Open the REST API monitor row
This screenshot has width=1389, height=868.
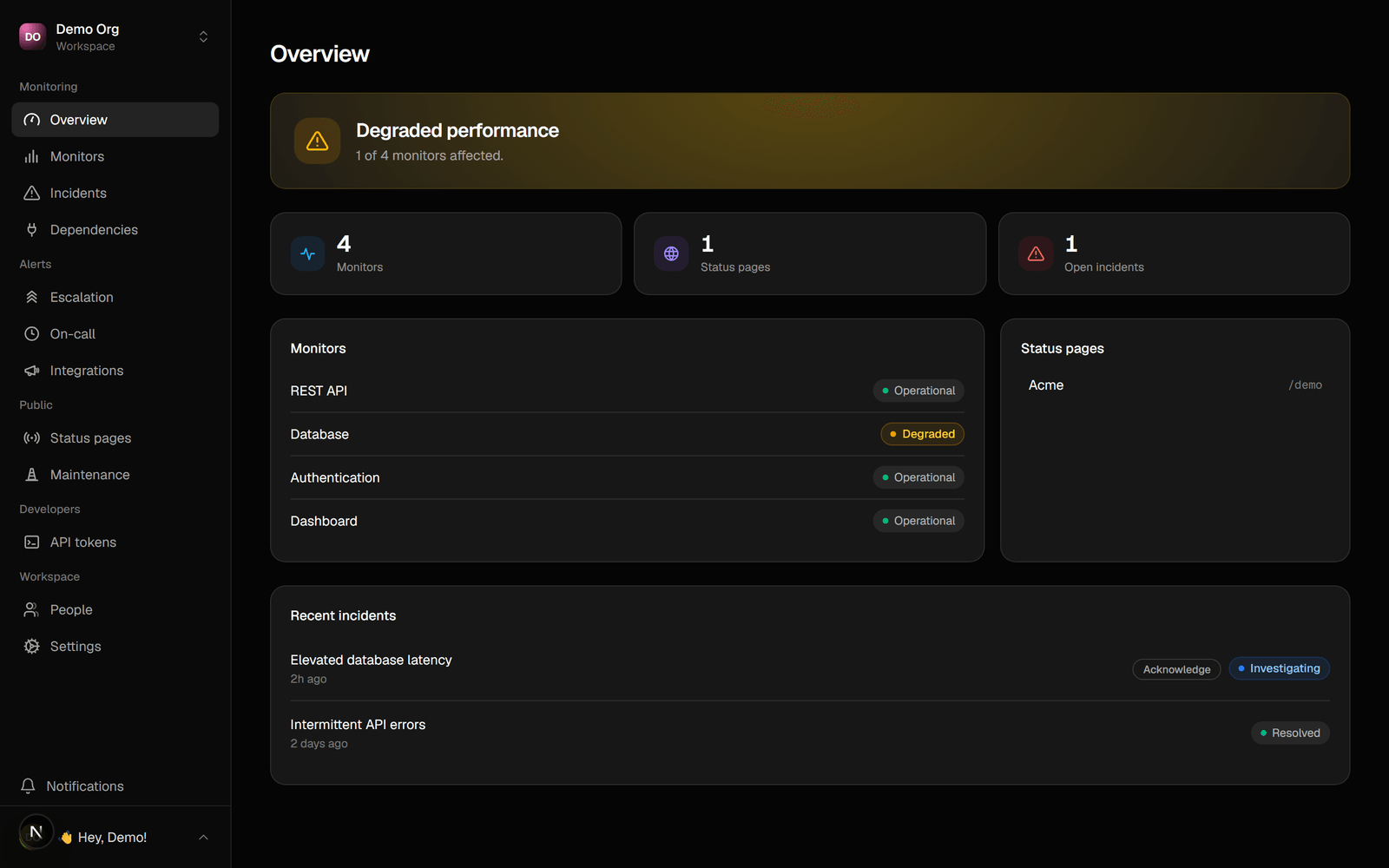pyautogui.click(x=627, y=391)
